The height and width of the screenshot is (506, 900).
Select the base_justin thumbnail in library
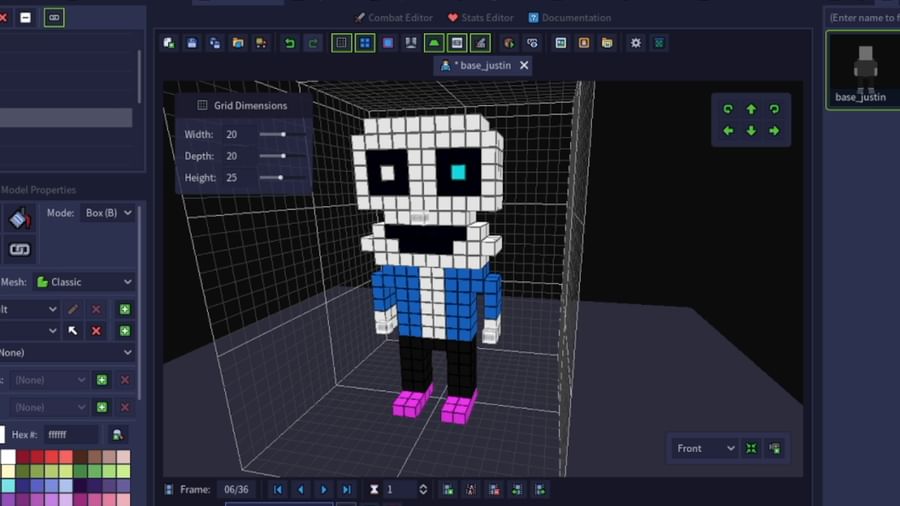coord(863,69)
